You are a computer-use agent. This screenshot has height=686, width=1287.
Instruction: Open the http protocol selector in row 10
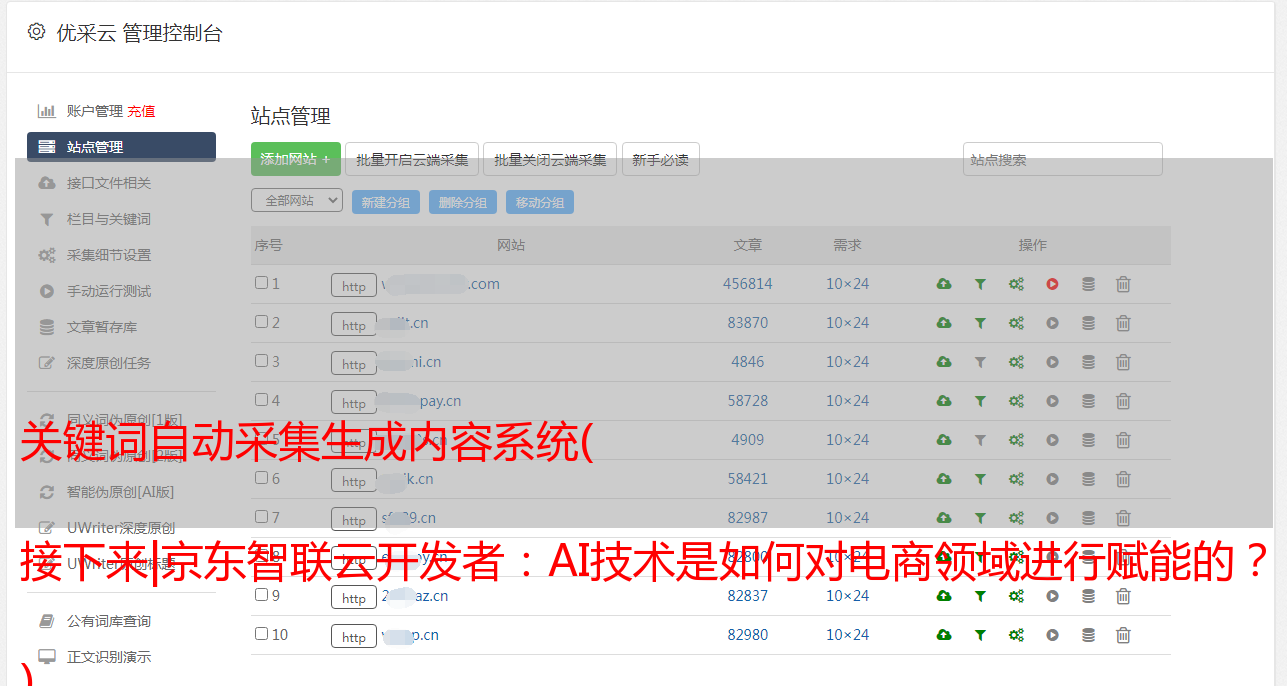354,637
